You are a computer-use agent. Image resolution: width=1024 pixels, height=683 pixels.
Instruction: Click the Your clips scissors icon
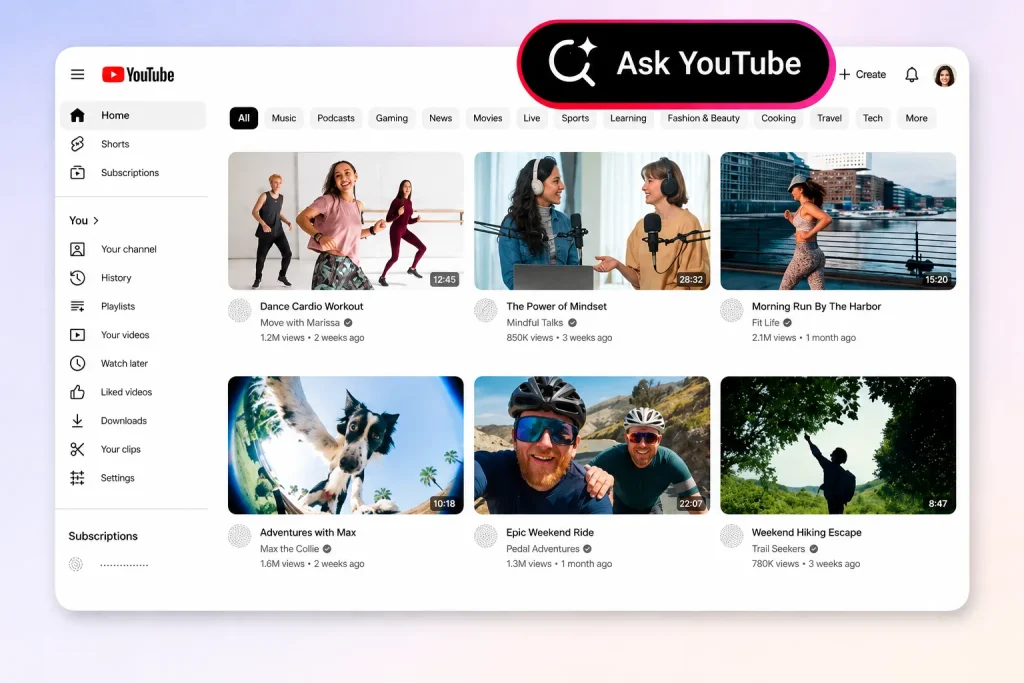(77, 449)
